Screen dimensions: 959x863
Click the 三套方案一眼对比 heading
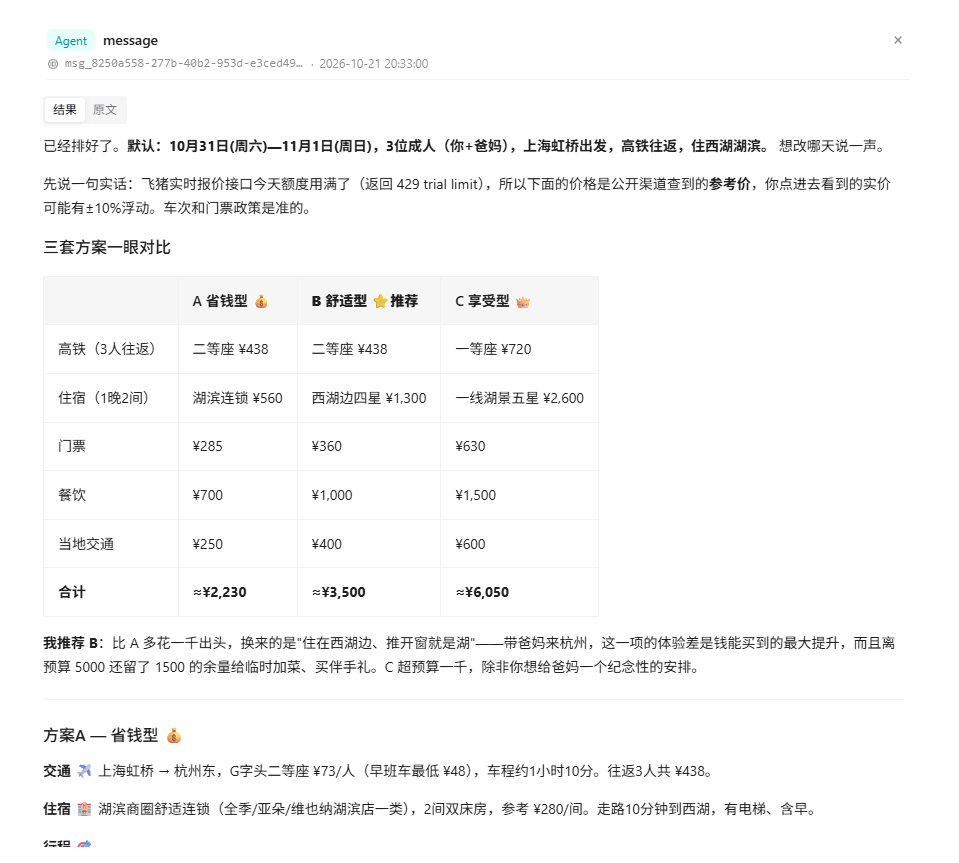point(107,248)
